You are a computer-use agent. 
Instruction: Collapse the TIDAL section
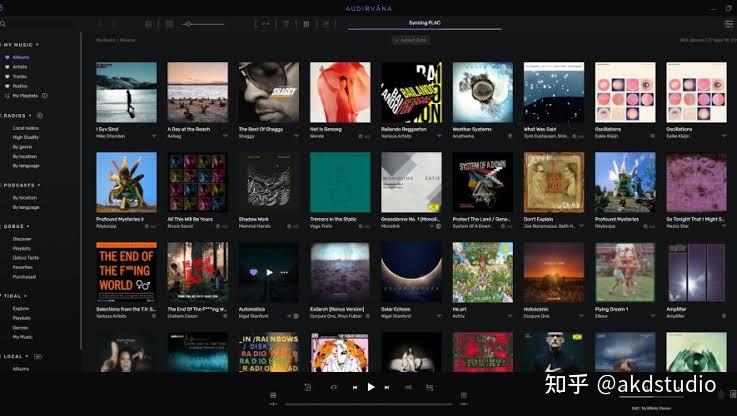coord(25,296)
